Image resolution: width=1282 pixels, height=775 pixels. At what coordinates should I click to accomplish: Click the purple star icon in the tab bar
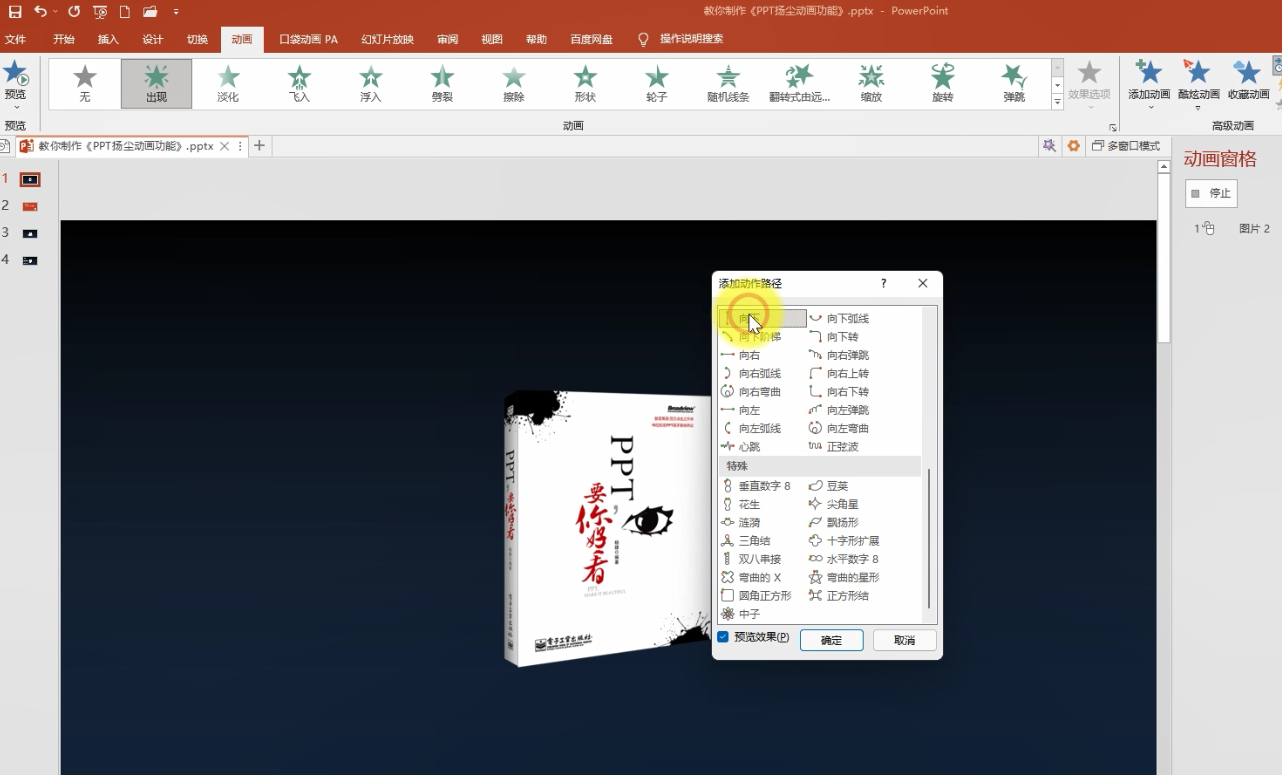[1049, 146]
